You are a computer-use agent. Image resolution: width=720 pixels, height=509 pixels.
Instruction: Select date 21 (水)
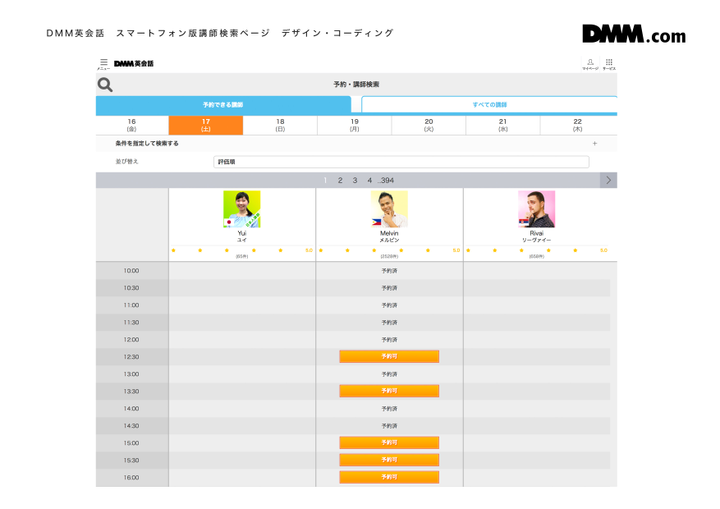coord(503,125)
